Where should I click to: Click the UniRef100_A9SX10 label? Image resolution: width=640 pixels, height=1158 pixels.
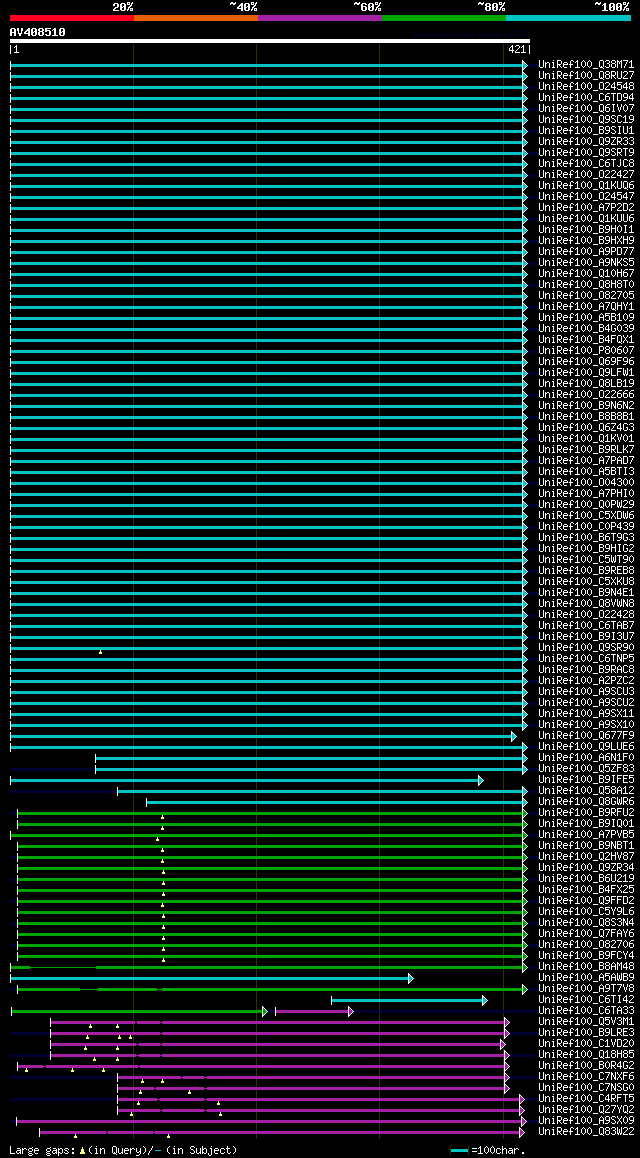click(x=586, y=724)
